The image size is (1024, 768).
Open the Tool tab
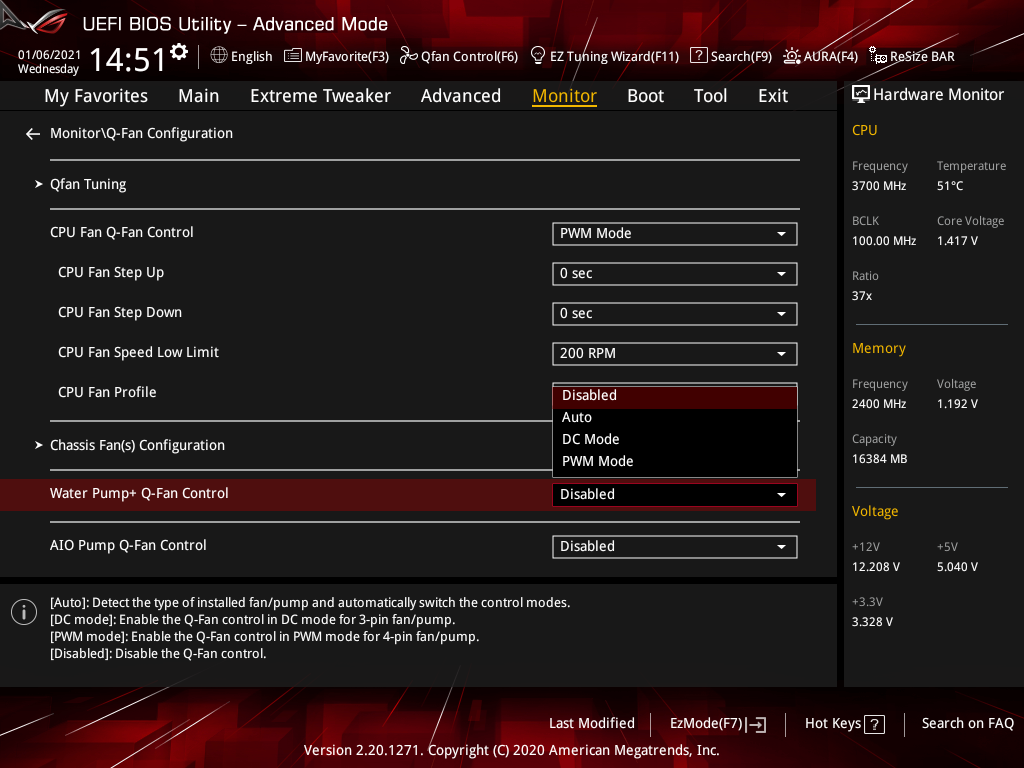pyautogui.click(x=710, y=96)
